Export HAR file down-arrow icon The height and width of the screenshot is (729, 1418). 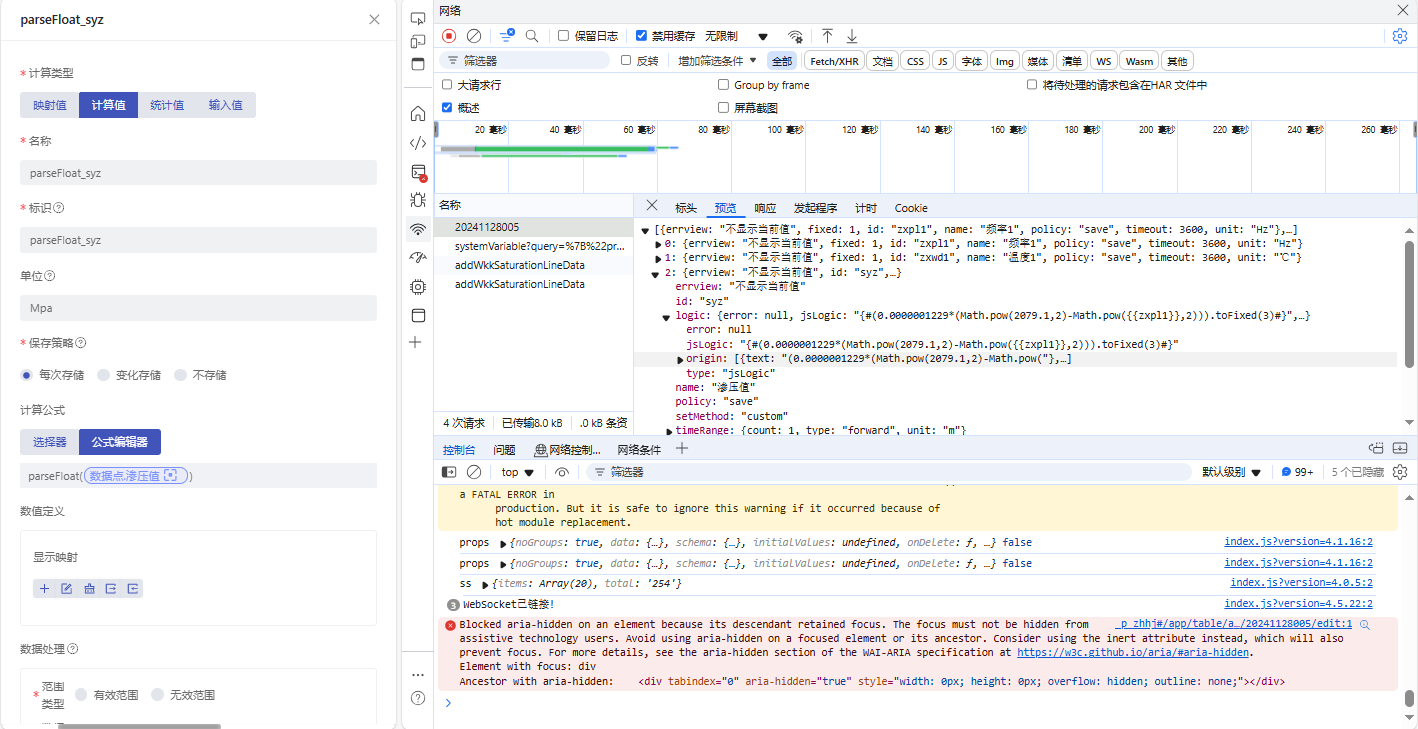point(852,36)
